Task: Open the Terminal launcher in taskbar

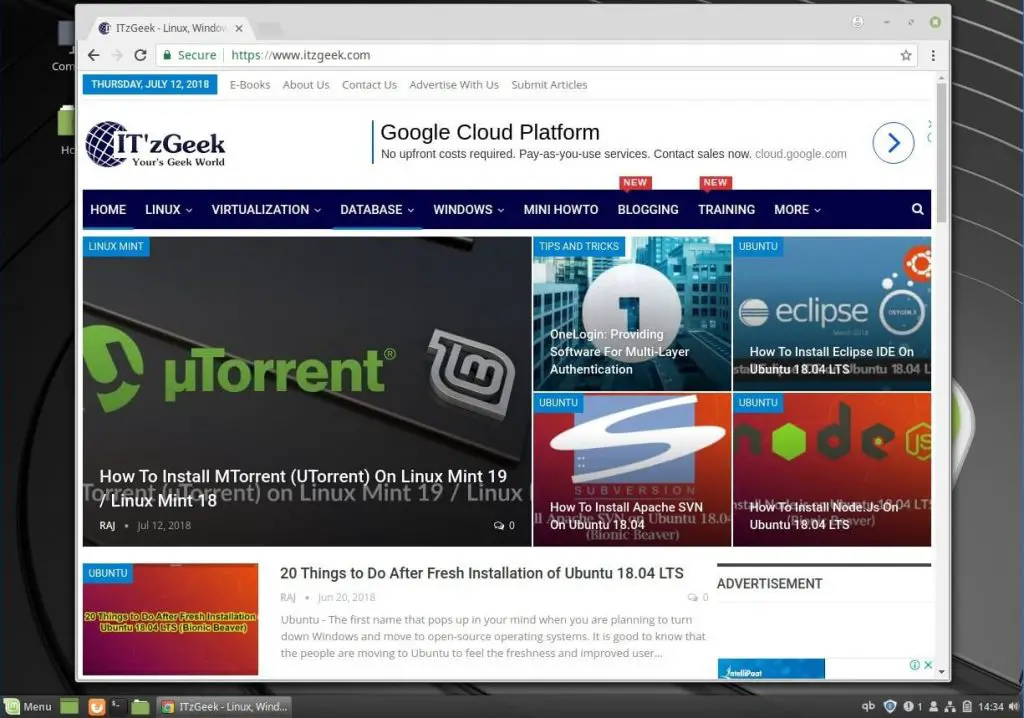Action: 117,706
